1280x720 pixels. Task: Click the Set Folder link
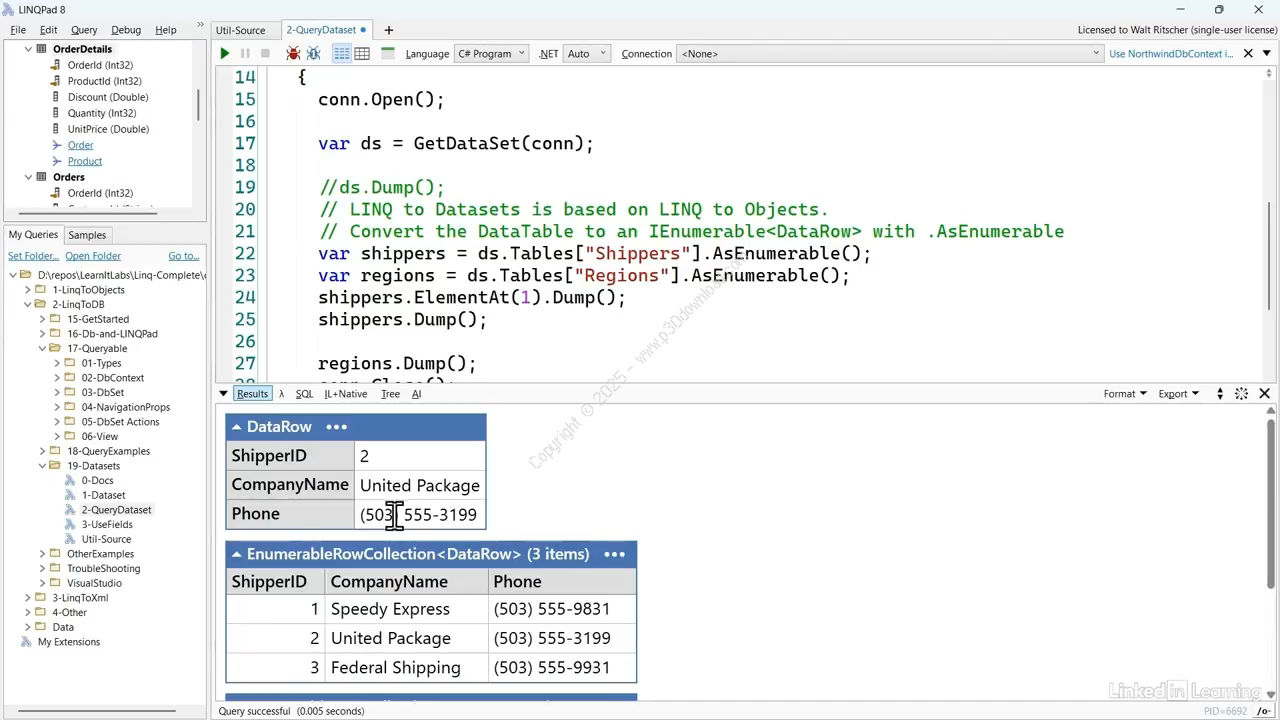tap(33, 256)
